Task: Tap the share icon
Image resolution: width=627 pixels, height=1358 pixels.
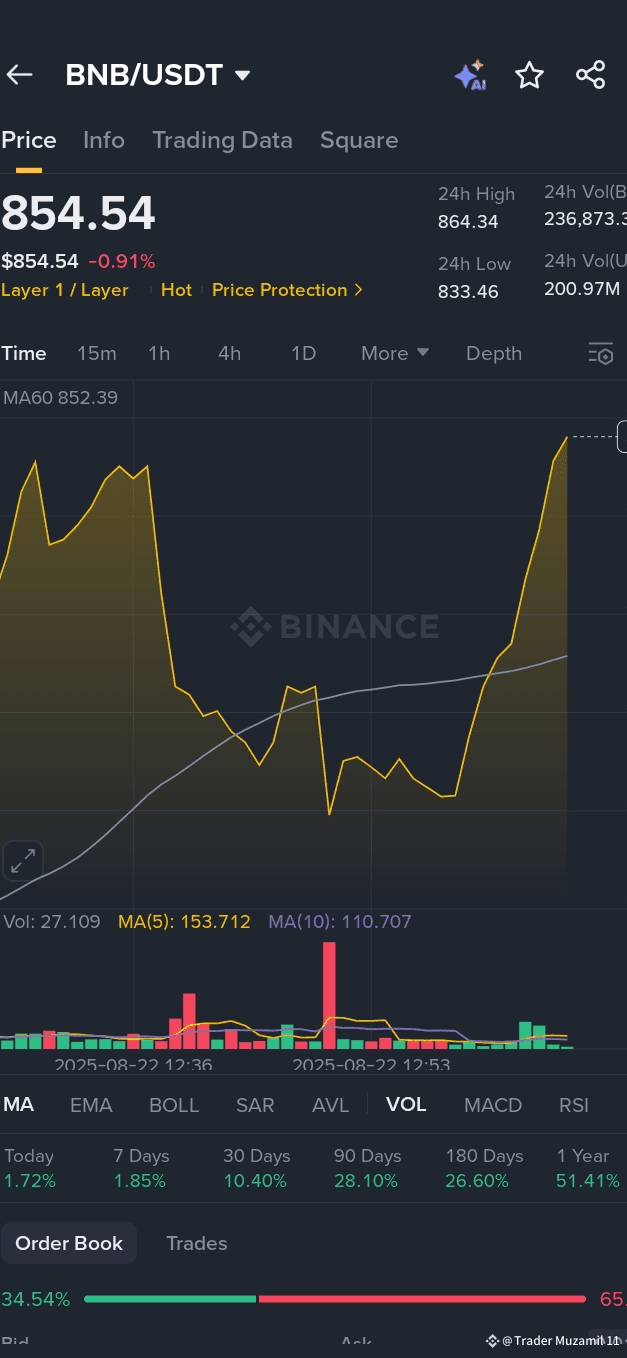Action: point(591,75)
